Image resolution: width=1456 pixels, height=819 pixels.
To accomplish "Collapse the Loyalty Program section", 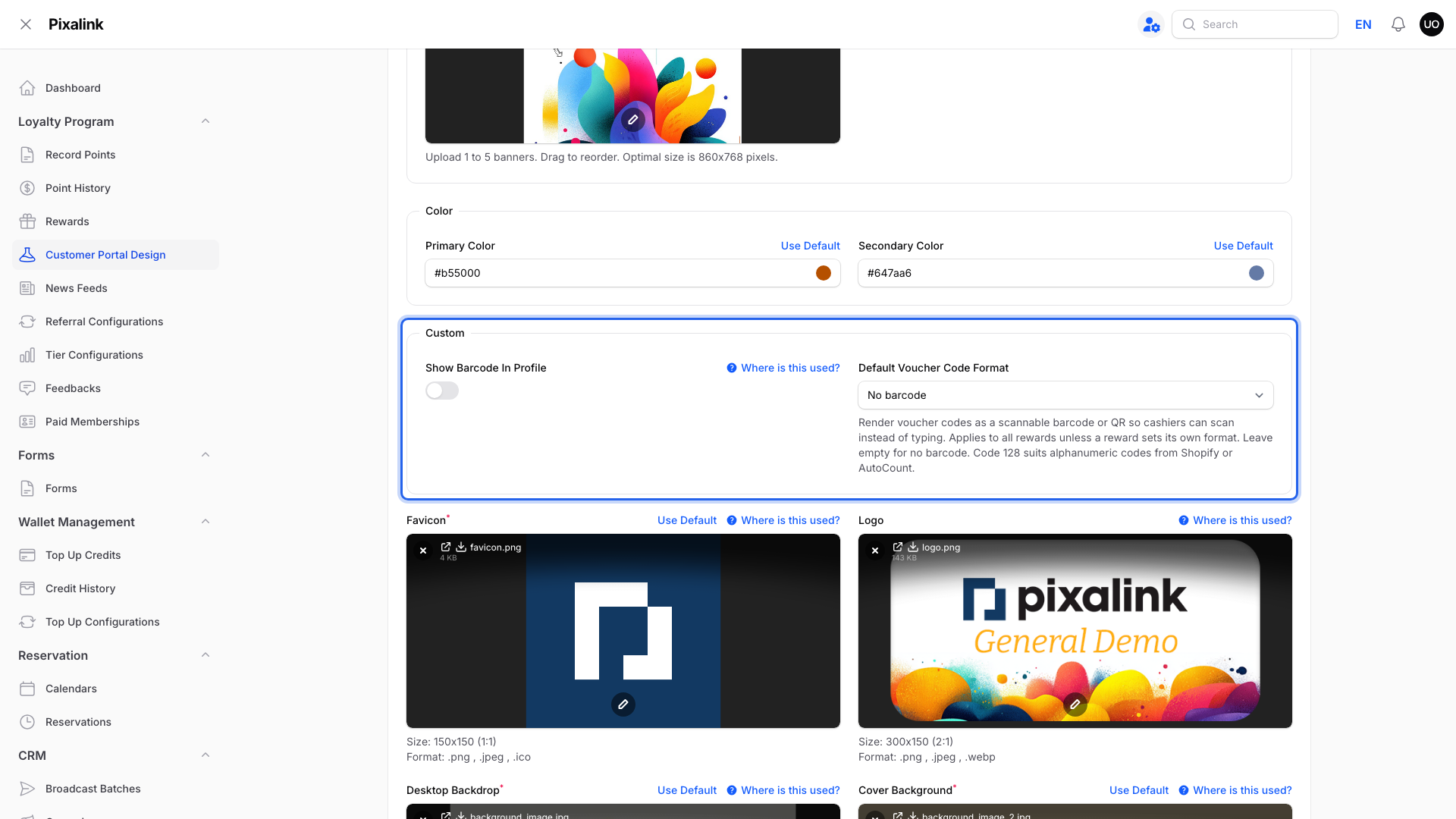I will point(206,121).
